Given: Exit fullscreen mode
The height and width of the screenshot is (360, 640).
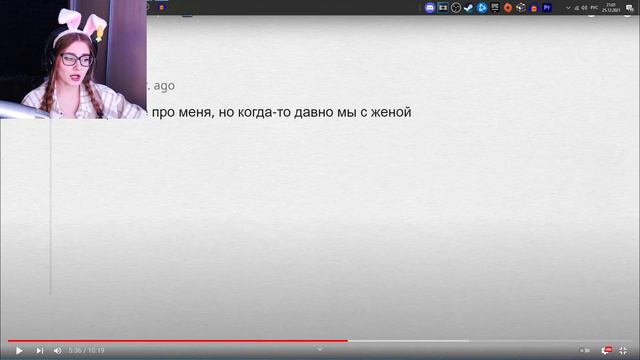Looking at the screenshot, I should tap(623, 350).
